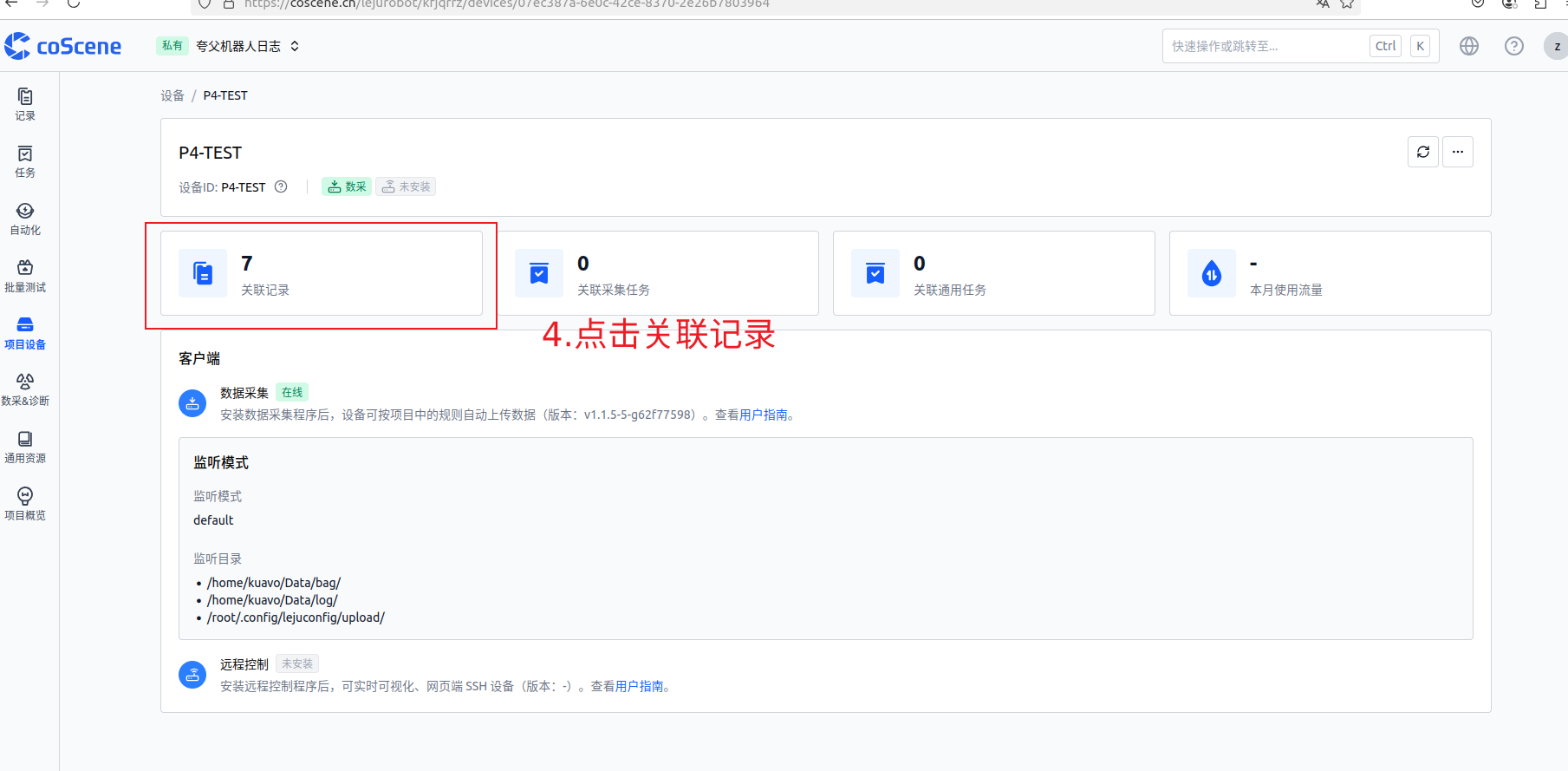
Task: Open the user avatar menu
Action: pos(1557,46)
